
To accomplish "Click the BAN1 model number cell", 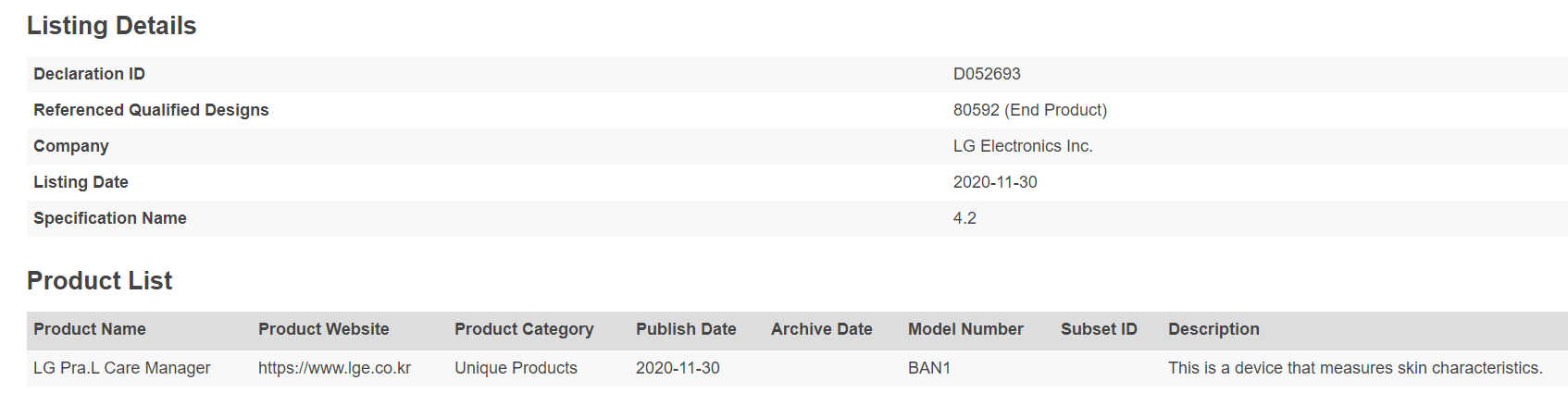I will point(929,368).
